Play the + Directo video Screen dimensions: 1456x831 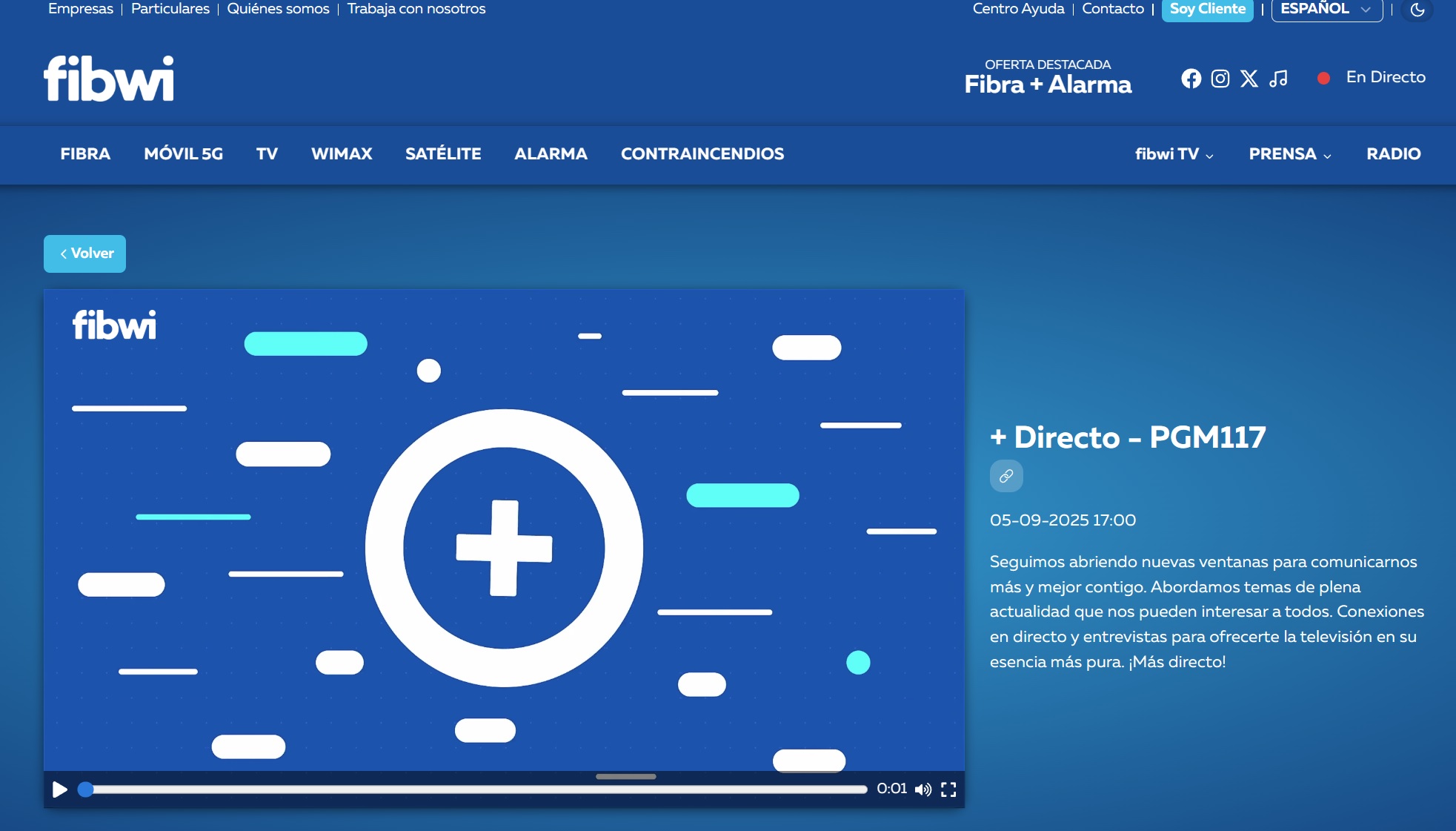[60, 789]
